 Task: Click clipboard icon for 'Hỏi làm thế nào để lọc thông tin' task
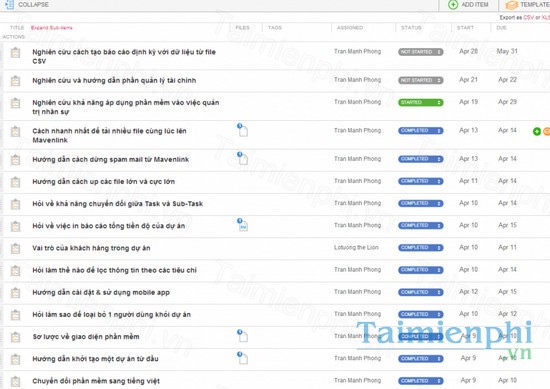click(x=15, y=271)
